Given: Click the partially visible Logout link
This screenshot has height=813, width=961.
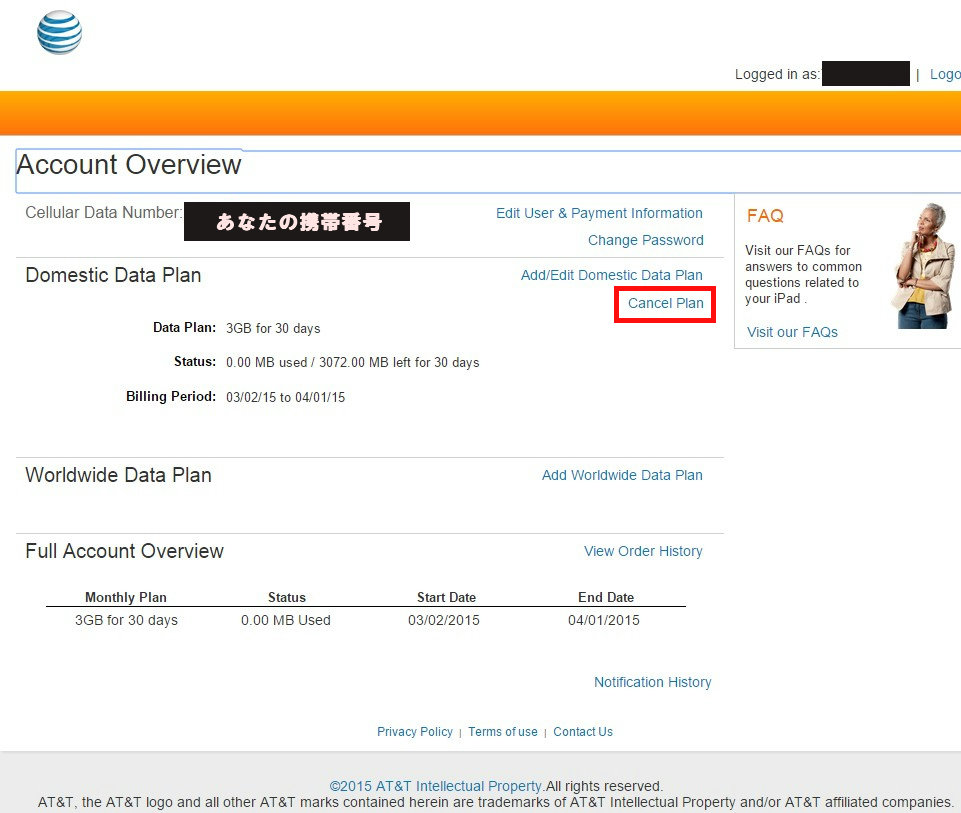Looking at the screenshot, I should click(x=945, y=74).
